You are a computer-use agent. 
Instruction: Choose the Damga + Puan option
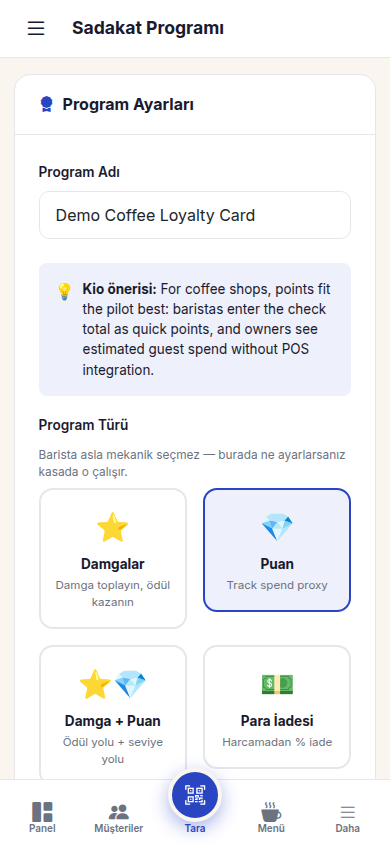113,715
